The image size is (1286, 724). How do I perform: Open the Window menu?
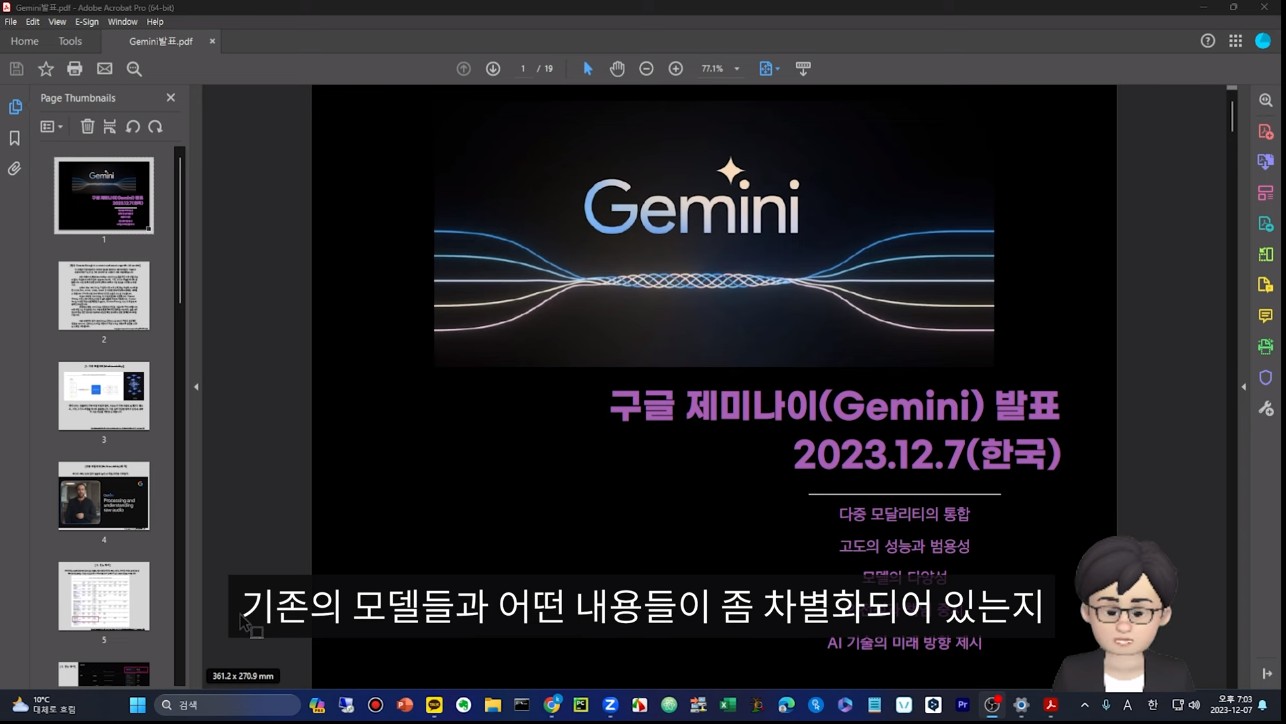pyautogui.click(x=122, y=22)
